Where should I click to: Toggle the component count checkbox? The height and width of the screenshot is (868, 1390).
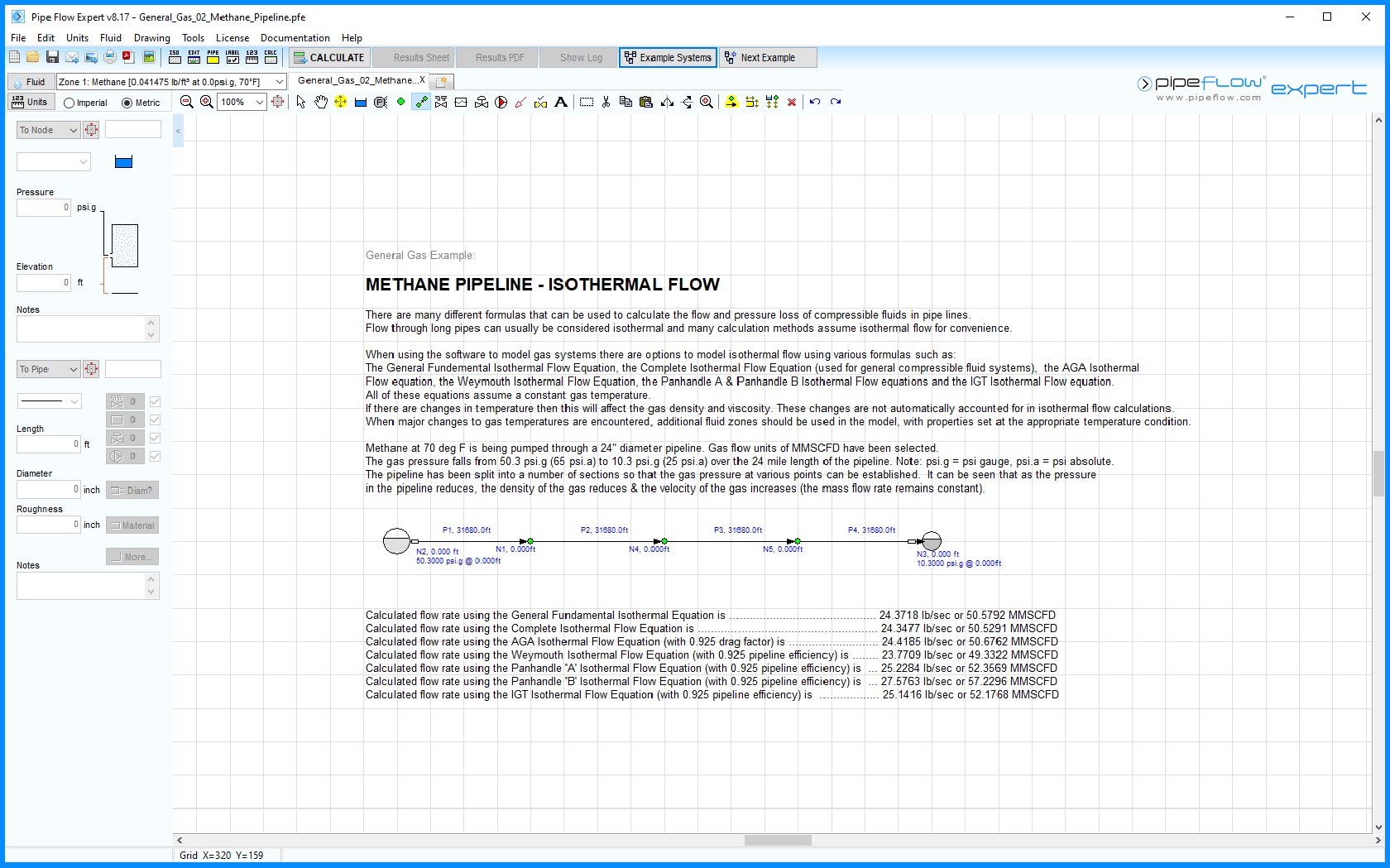[155, 420]
